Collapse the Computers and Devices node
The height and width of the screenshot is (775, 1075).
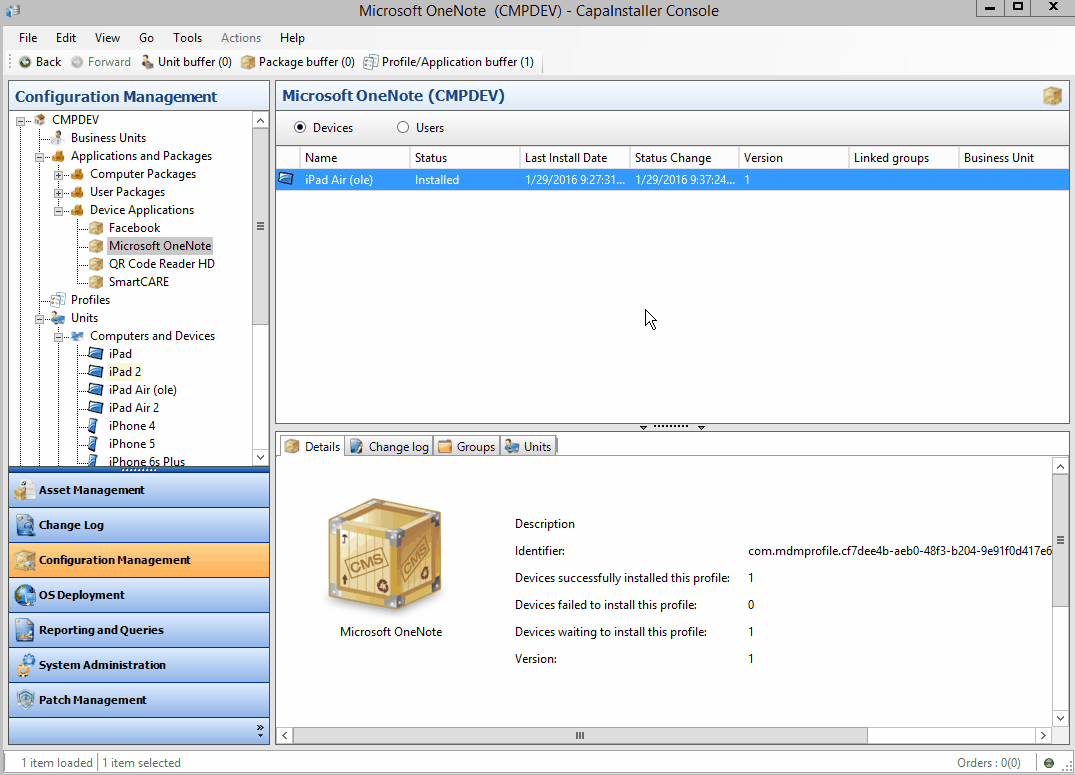coord(59,336)
